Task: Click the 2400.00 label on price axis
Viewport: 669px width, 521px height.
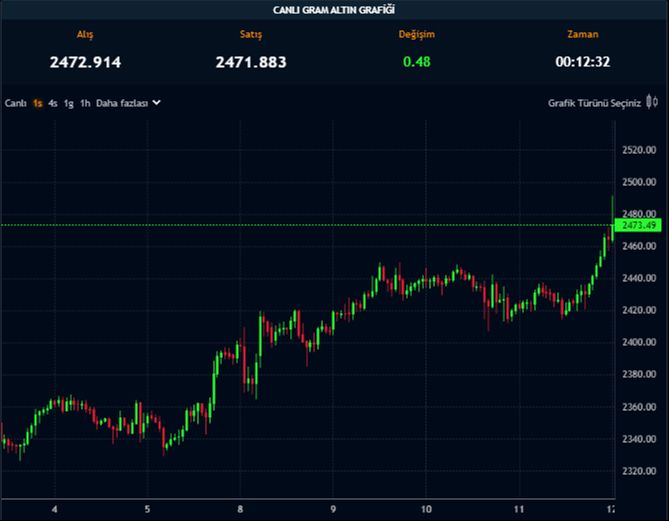Action: tap(637, 342)
